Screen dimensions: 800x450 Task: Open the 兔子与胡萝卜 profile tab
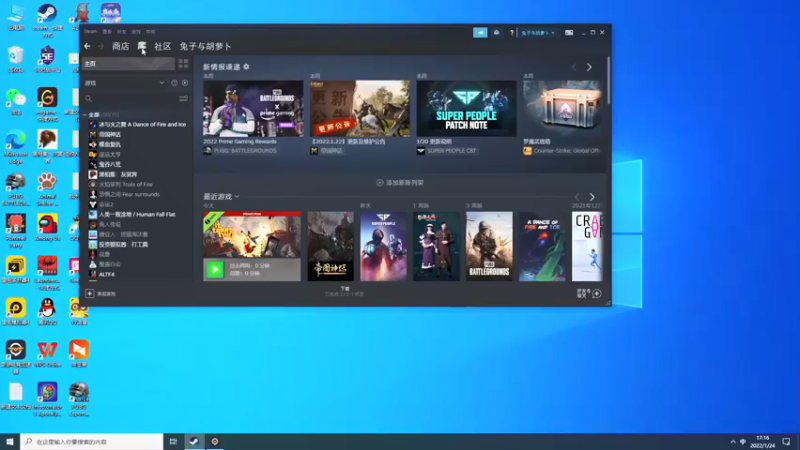[x=205, y=46]
